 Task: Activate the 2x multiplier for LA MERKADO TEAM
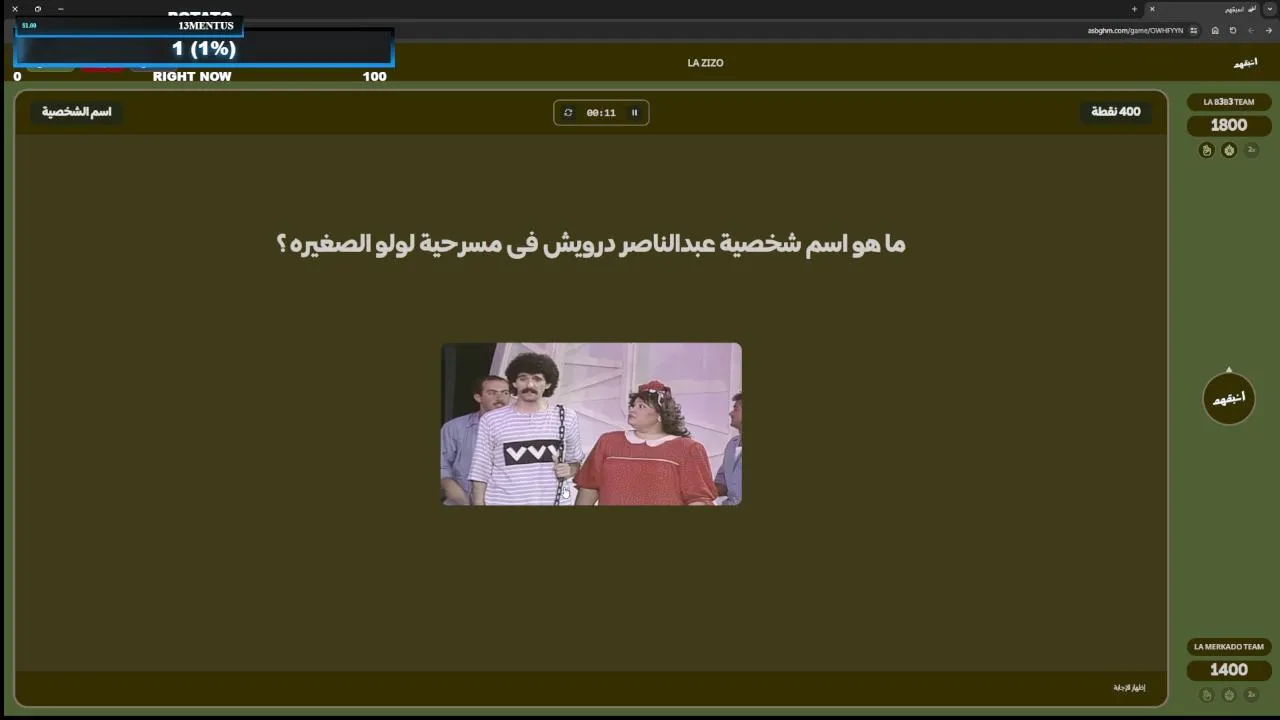[1251, 695]
